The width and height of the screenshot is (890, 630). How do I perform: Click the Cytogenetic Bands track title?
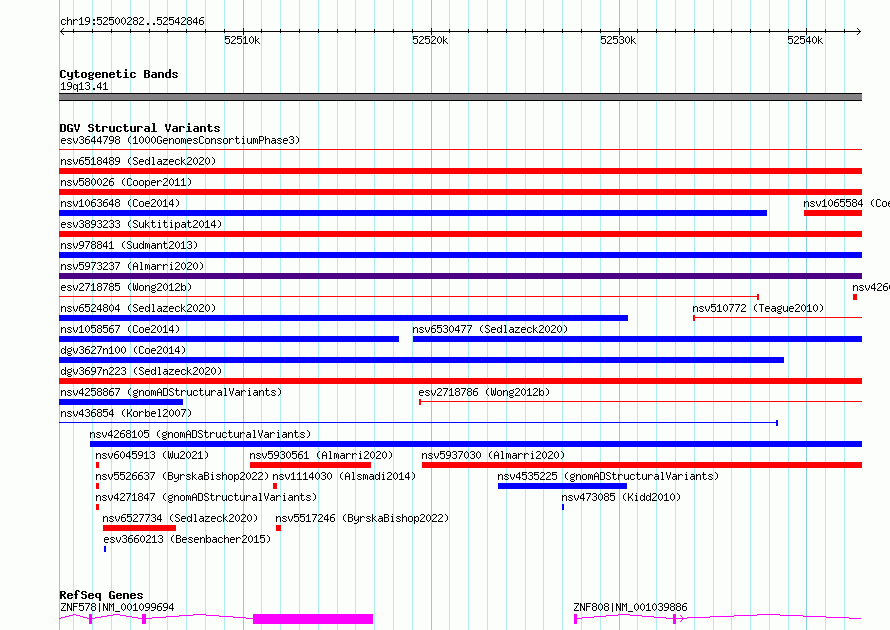pyautogui.click(x=119, y=74)
